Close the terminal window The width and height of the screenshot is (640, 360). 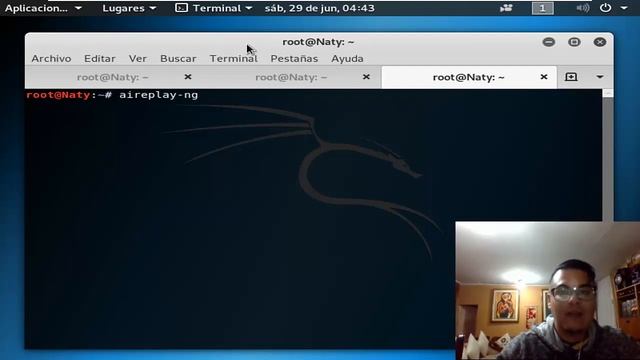pyautogui.click(x=600, y=42)
